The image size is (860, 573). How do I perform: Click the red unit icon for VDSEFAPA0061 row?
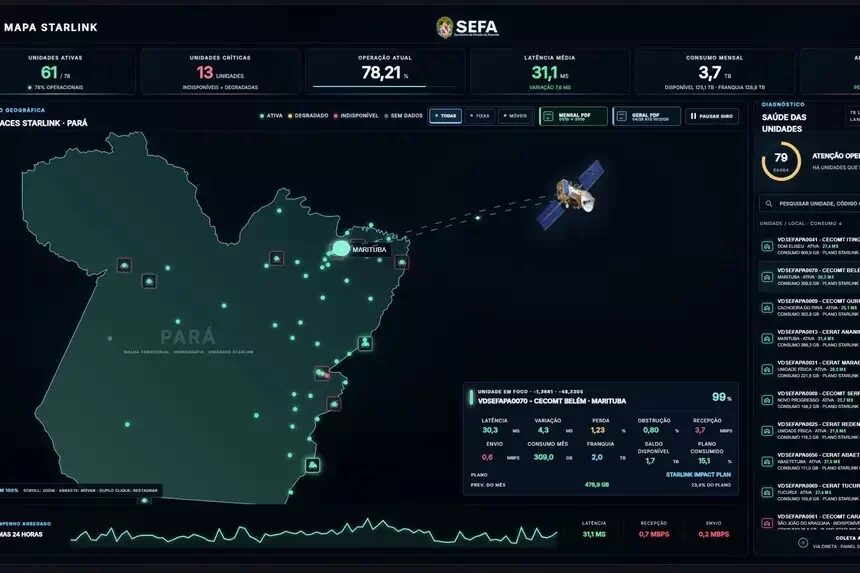(x=767, y=523)
